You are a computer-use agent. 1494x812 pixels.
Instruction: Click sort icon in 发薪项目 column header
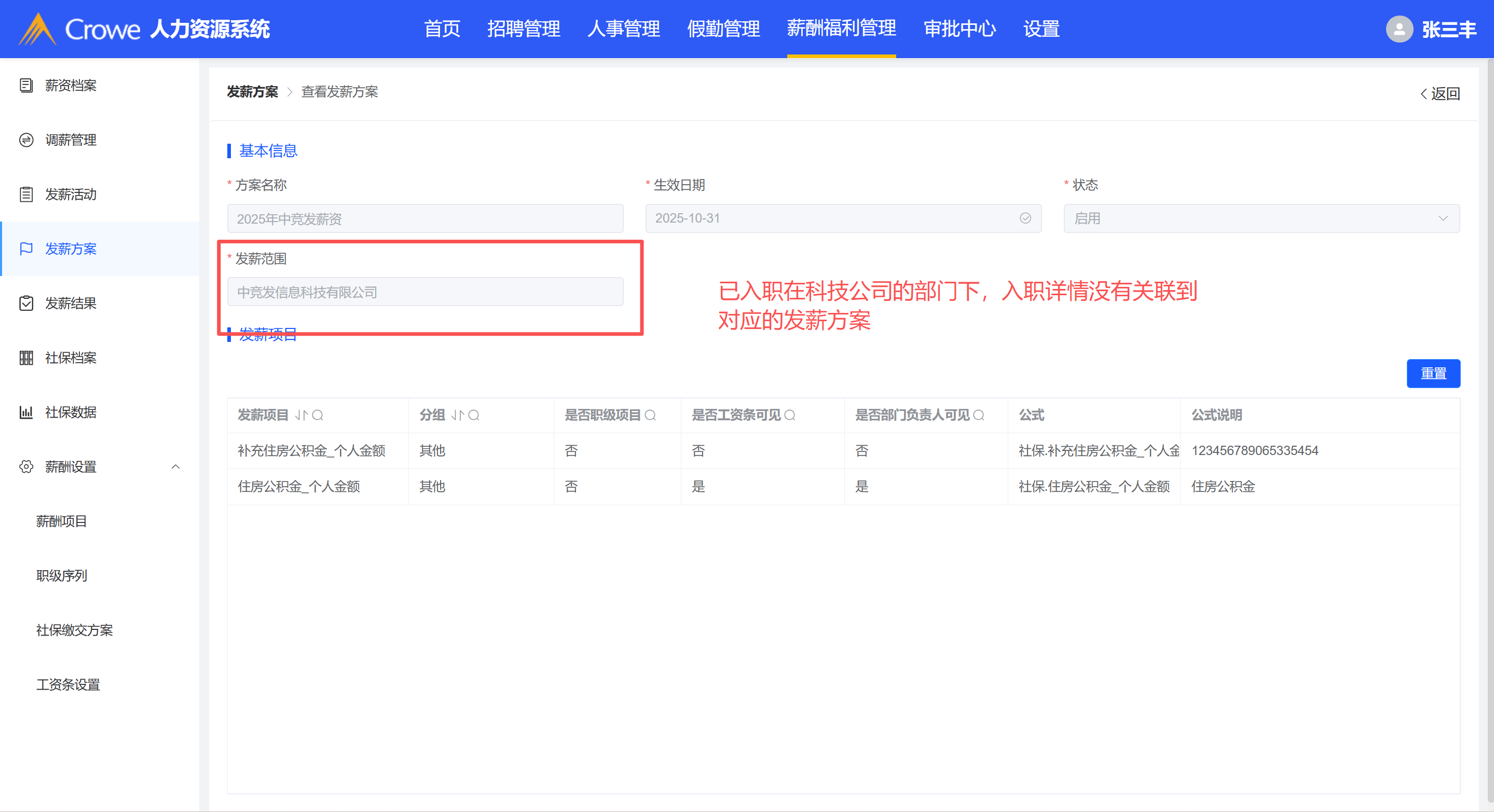coord(301,415)
